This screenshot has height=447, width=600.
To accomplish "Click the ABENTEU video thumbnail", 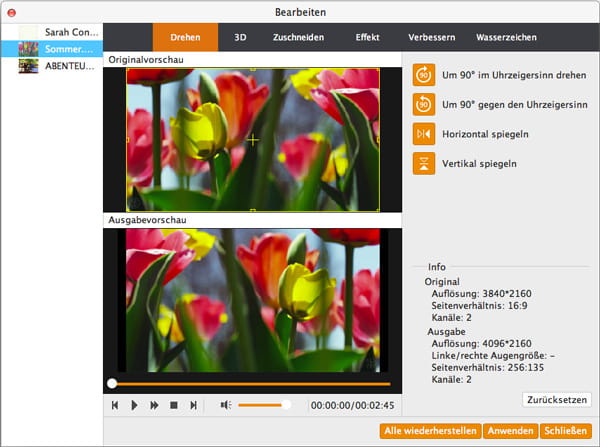I will pyautogui.click(x=28, y=66).
